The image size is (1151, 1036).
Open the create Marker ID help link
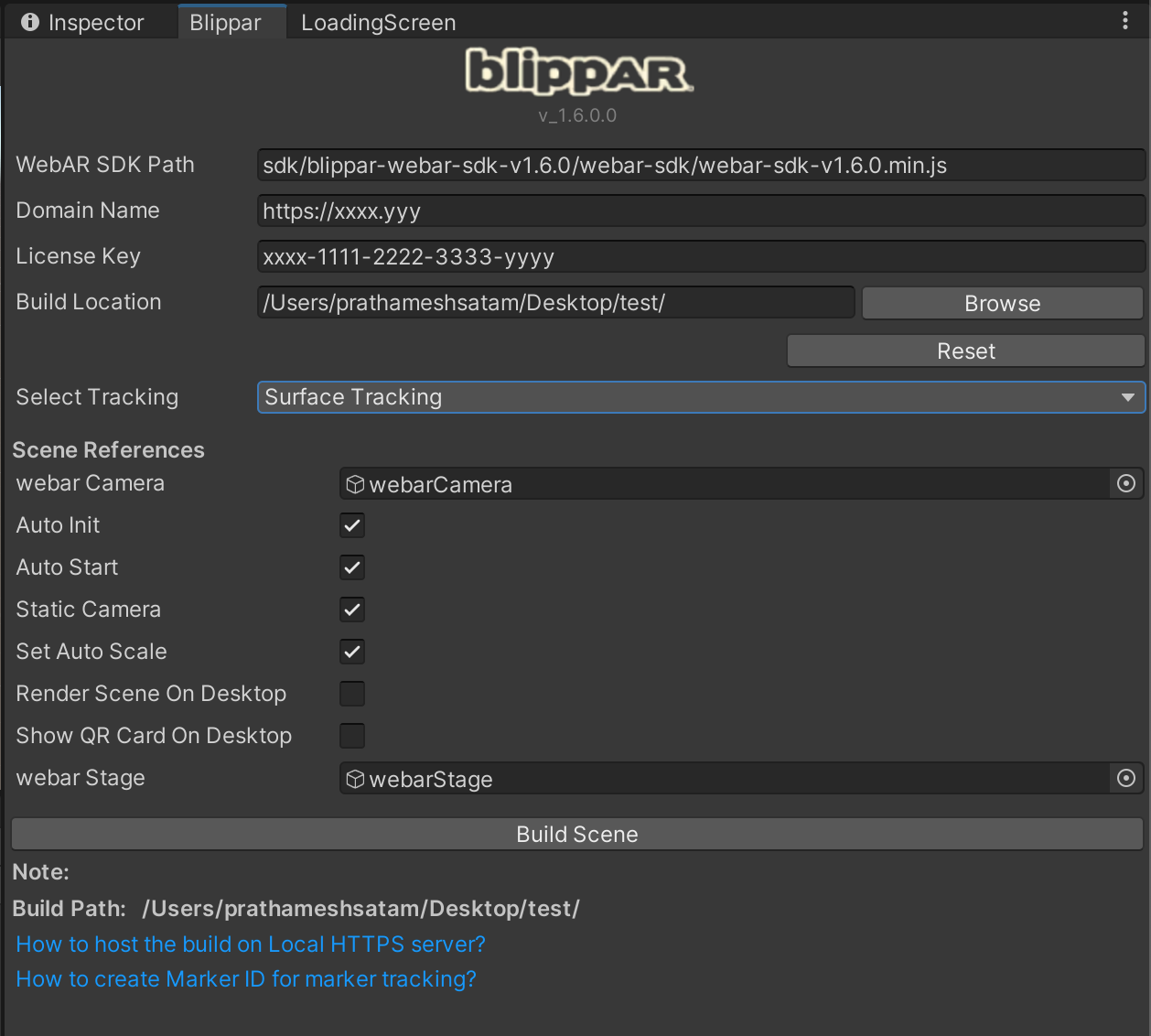[x=246, y=978]
